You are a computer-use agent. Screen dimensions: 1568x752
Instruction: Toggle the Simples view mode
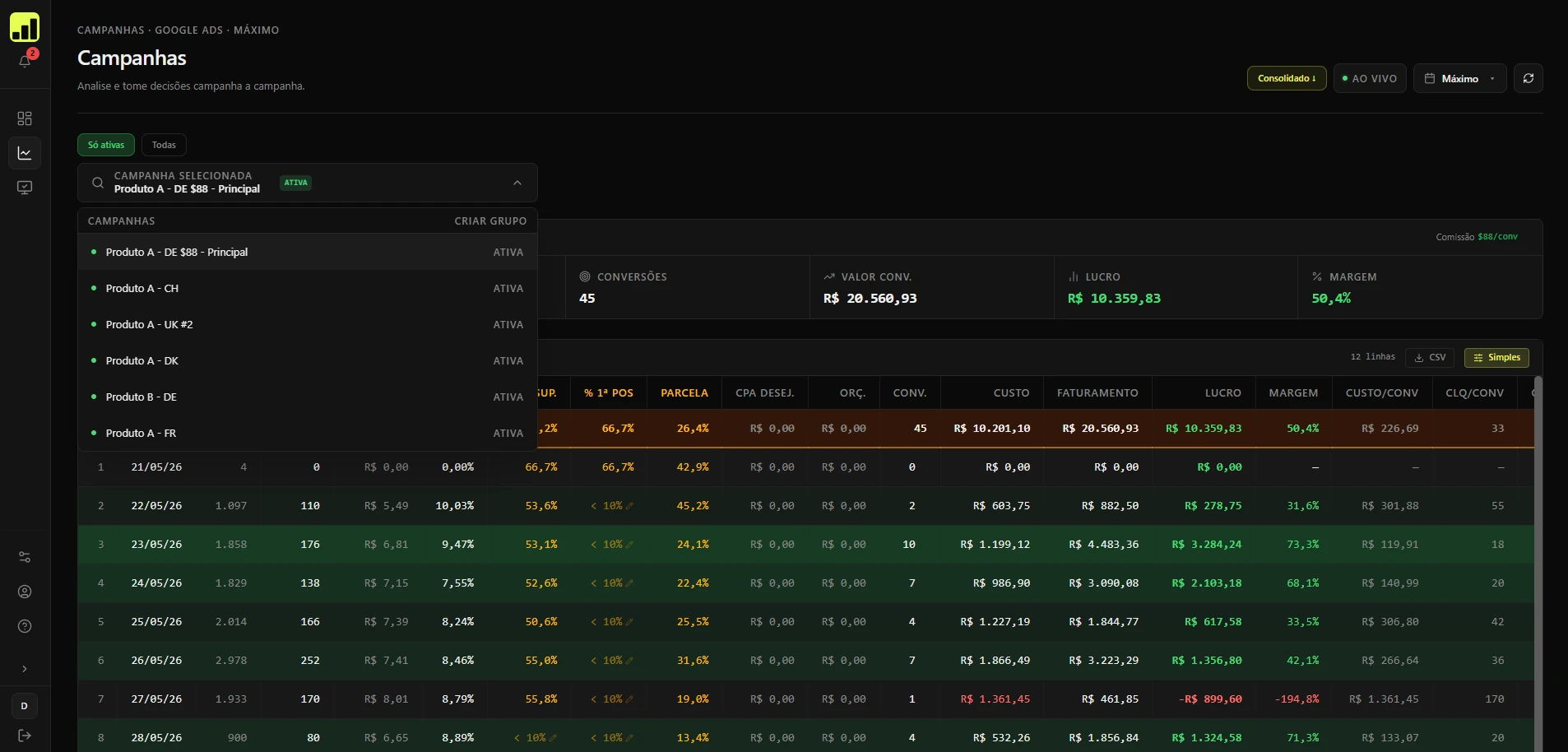click(1496, 358)
